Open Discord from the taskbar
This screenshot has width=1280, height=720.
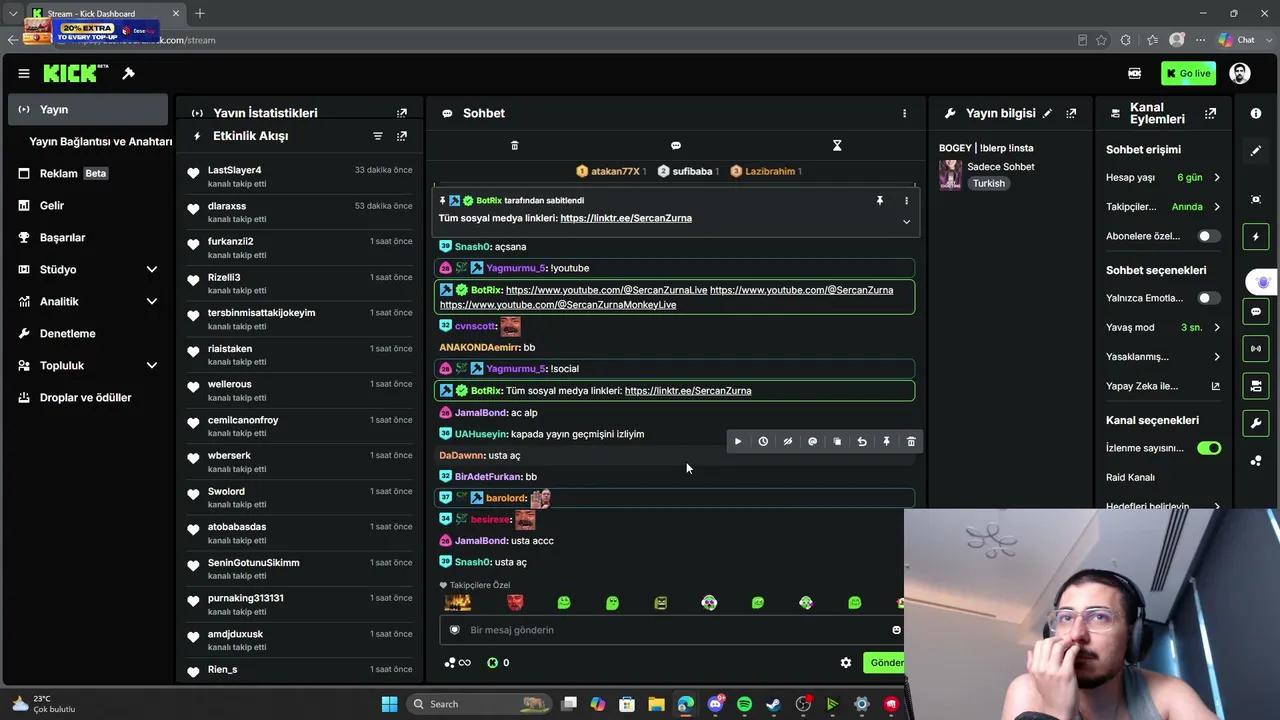coord(715,704)
